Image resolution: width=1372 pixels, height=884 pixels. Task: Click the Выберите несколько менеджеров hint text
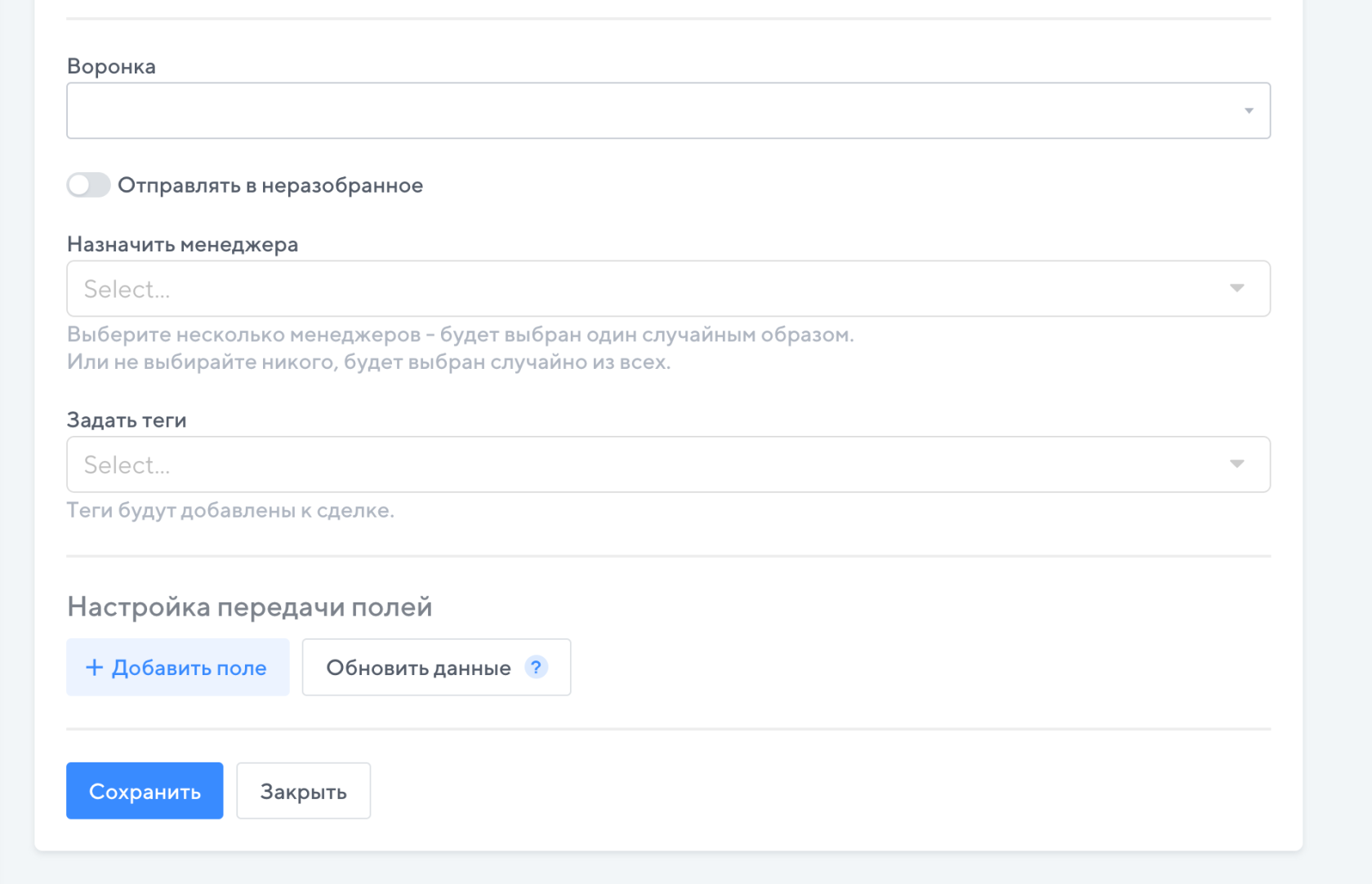(x=460, y=335)
